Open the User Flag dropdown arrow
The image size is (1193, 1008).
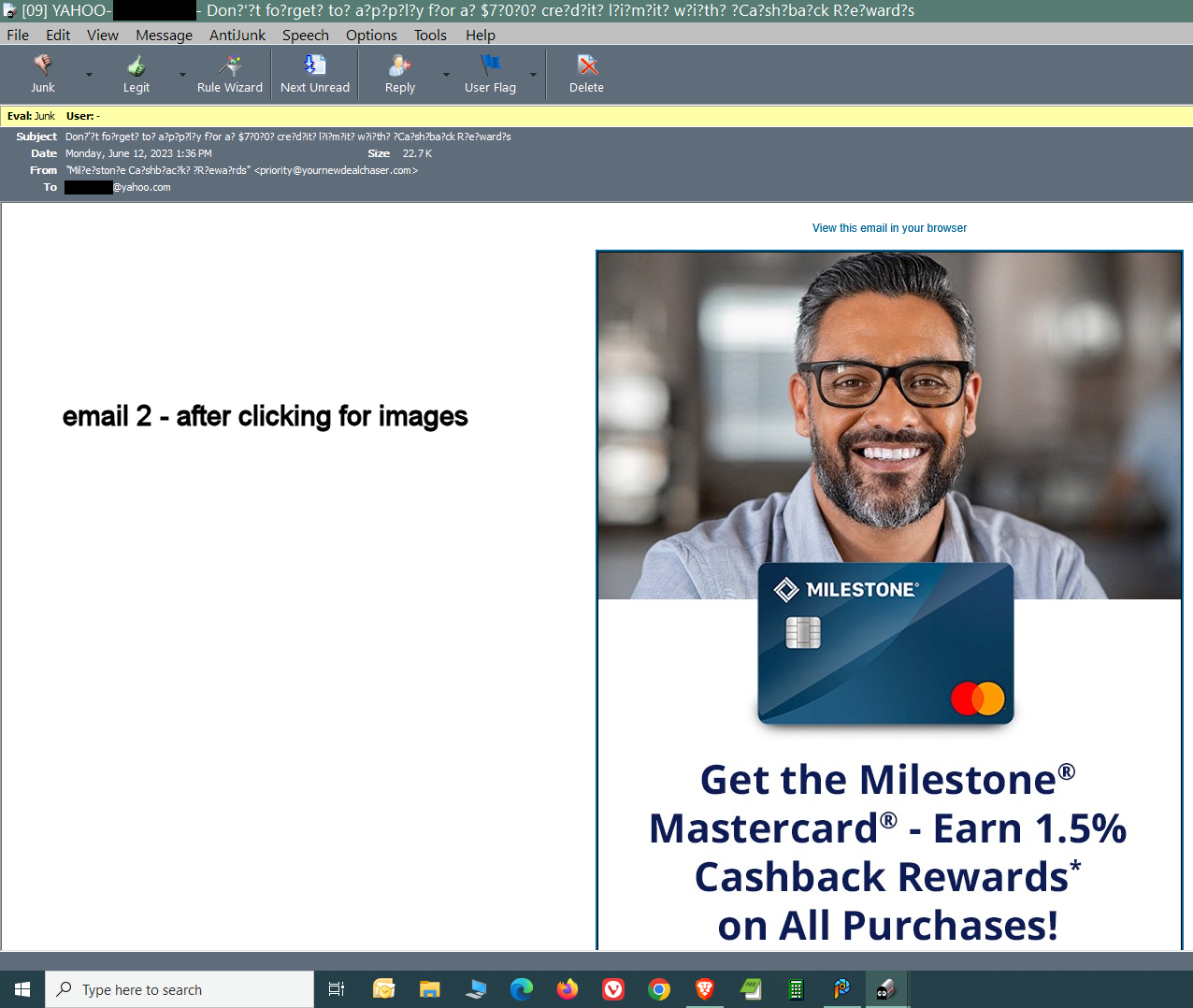point(533,75)
